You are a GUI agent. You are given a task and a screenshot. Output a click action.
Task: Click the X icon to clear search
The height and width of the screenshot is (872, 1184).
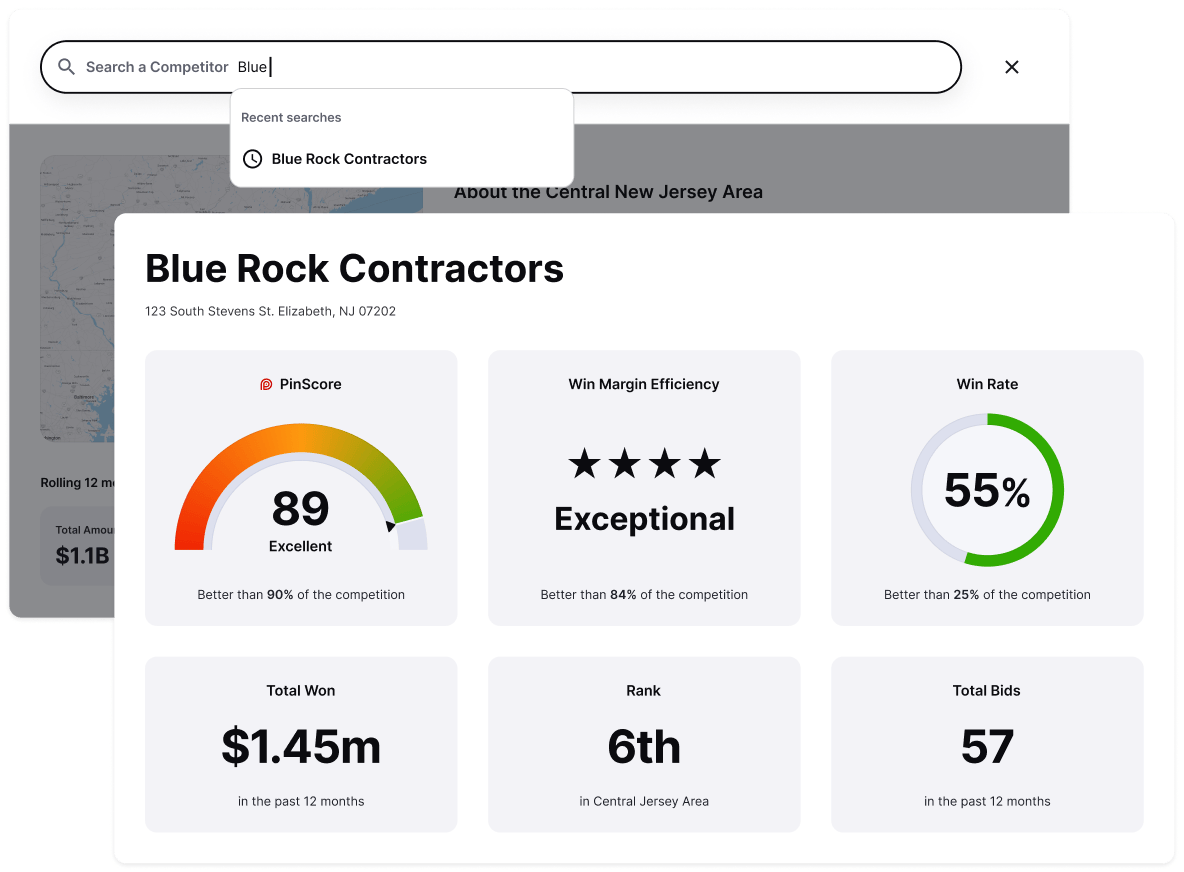1011,67
